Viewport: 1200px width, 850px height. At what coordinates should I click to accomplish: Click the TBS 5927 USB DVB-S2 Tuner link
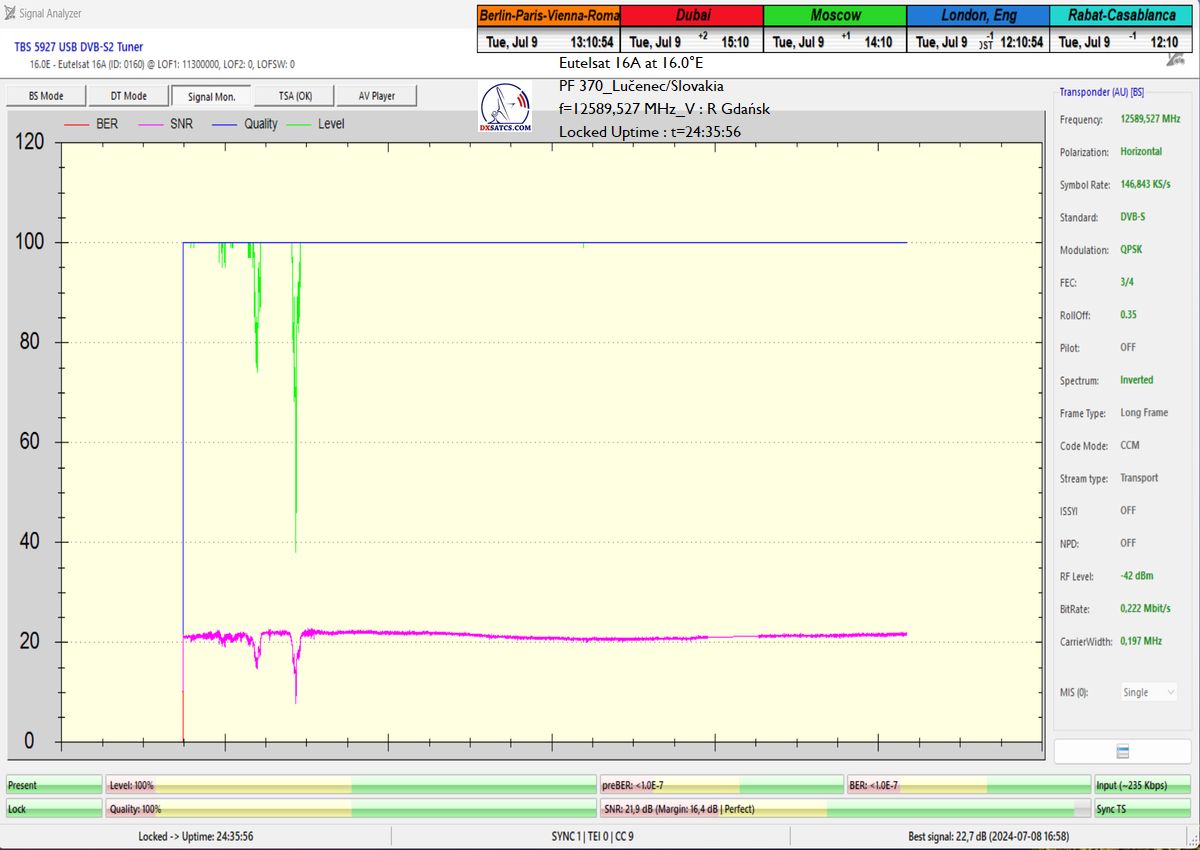point(79,47)
